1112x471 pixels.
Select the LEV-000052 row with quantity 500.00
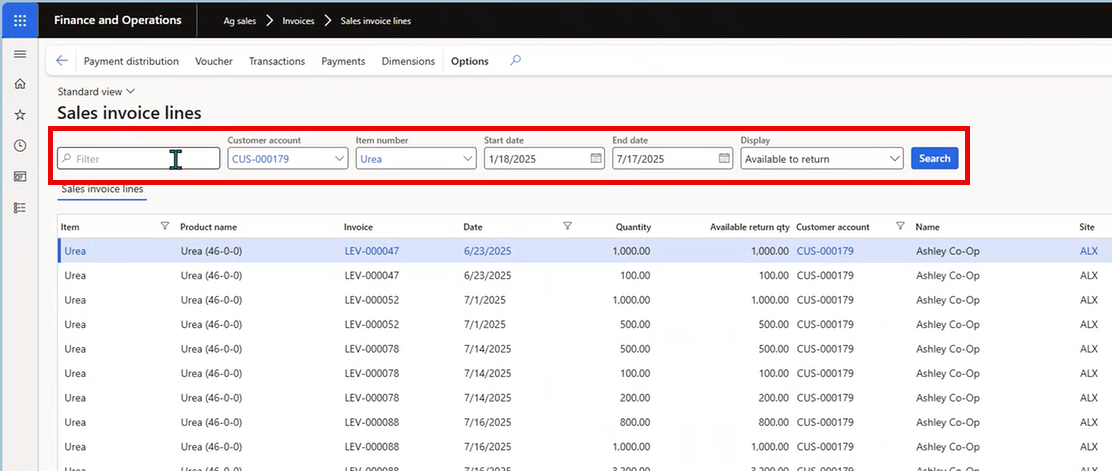(584, 324)
